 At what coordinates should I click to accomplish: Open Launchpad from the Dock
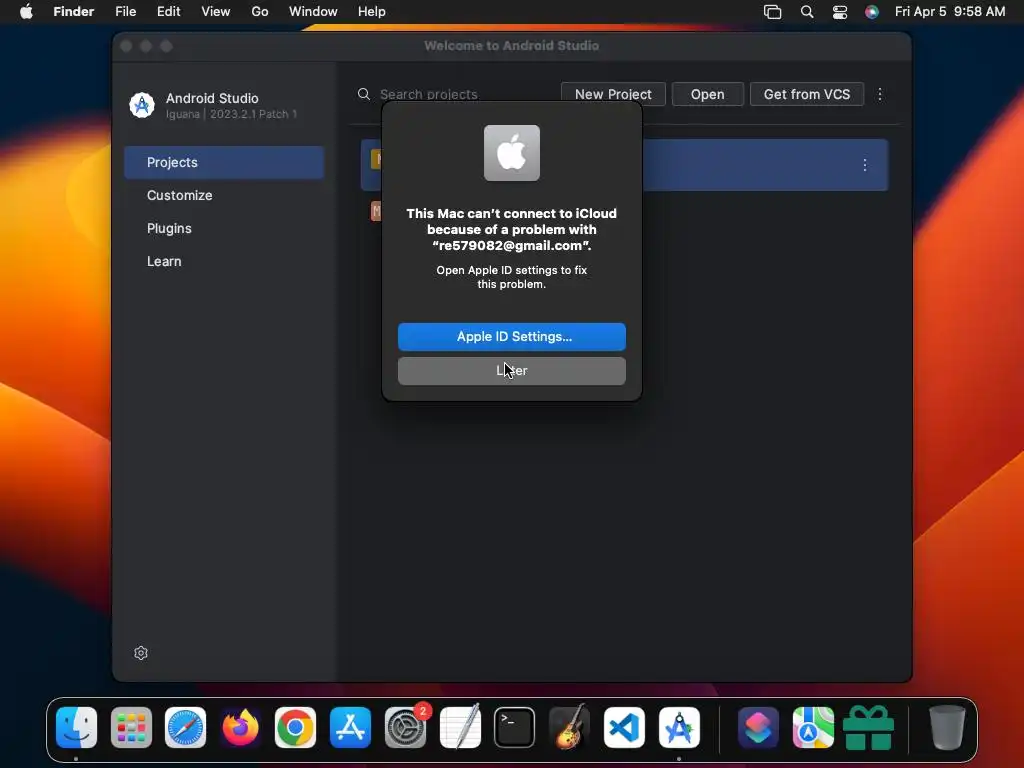131,728
